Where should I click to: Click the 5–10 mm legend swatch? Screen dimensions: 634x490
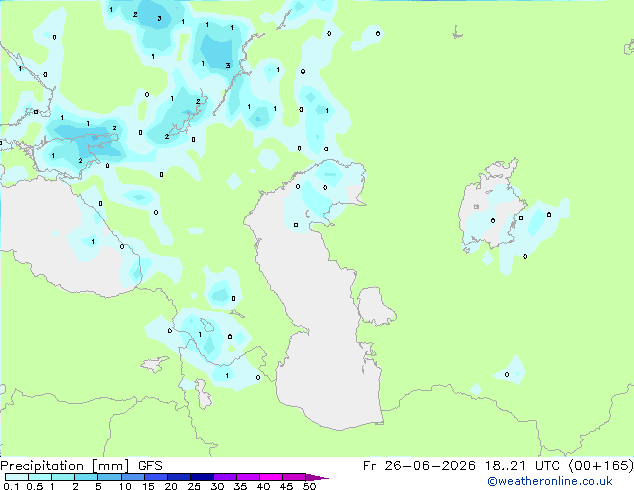[x=109, y=477]
